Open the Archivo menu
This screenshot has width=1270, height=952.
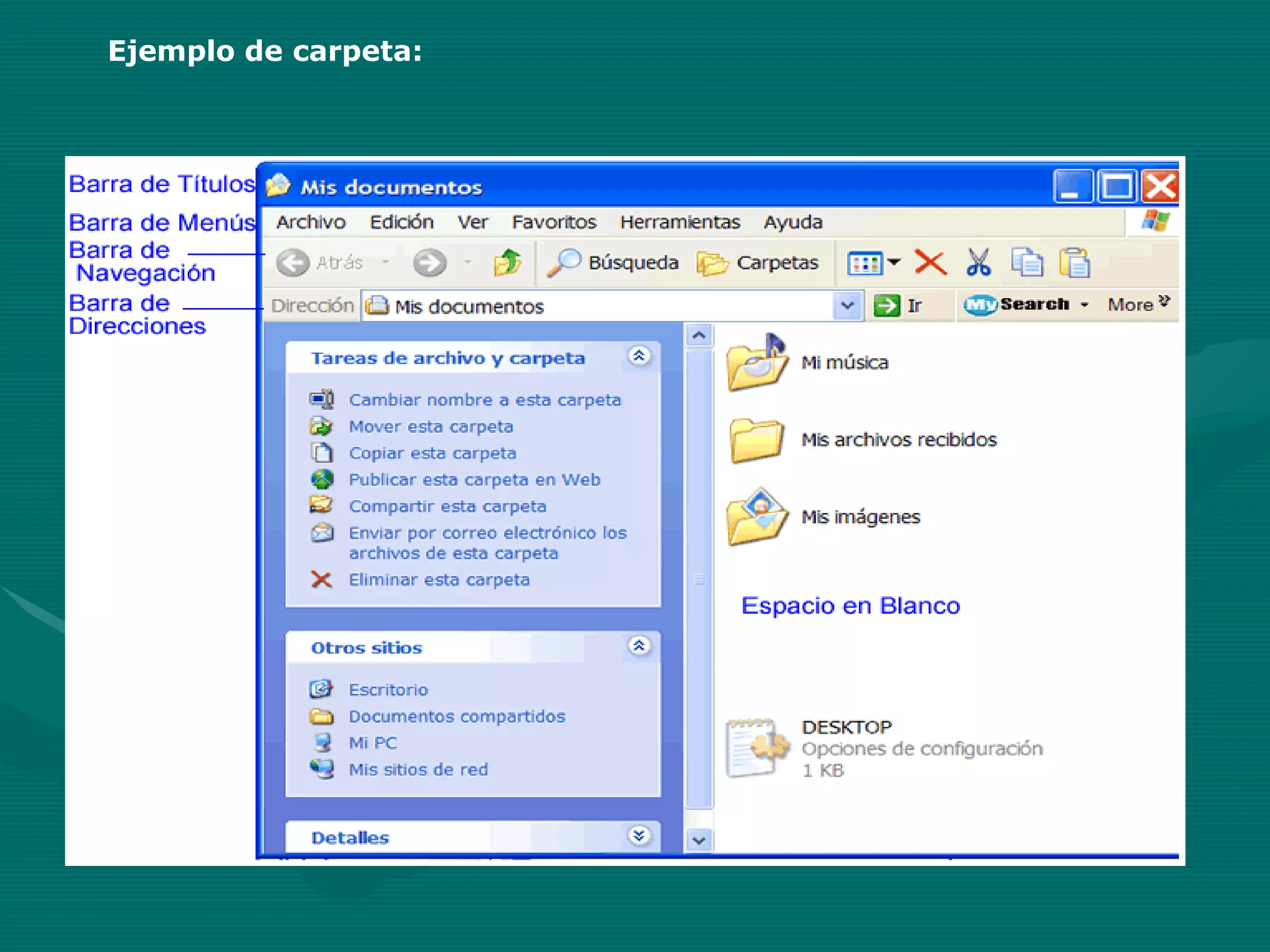click(311, 223)
